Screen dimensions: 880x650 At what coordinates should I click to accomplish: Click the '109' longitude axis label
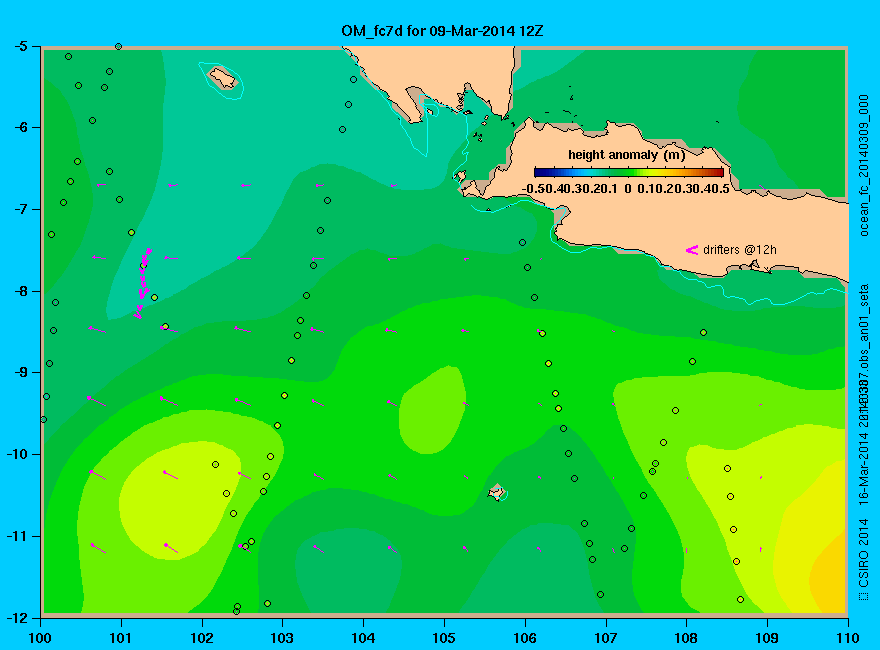point(767,638)
